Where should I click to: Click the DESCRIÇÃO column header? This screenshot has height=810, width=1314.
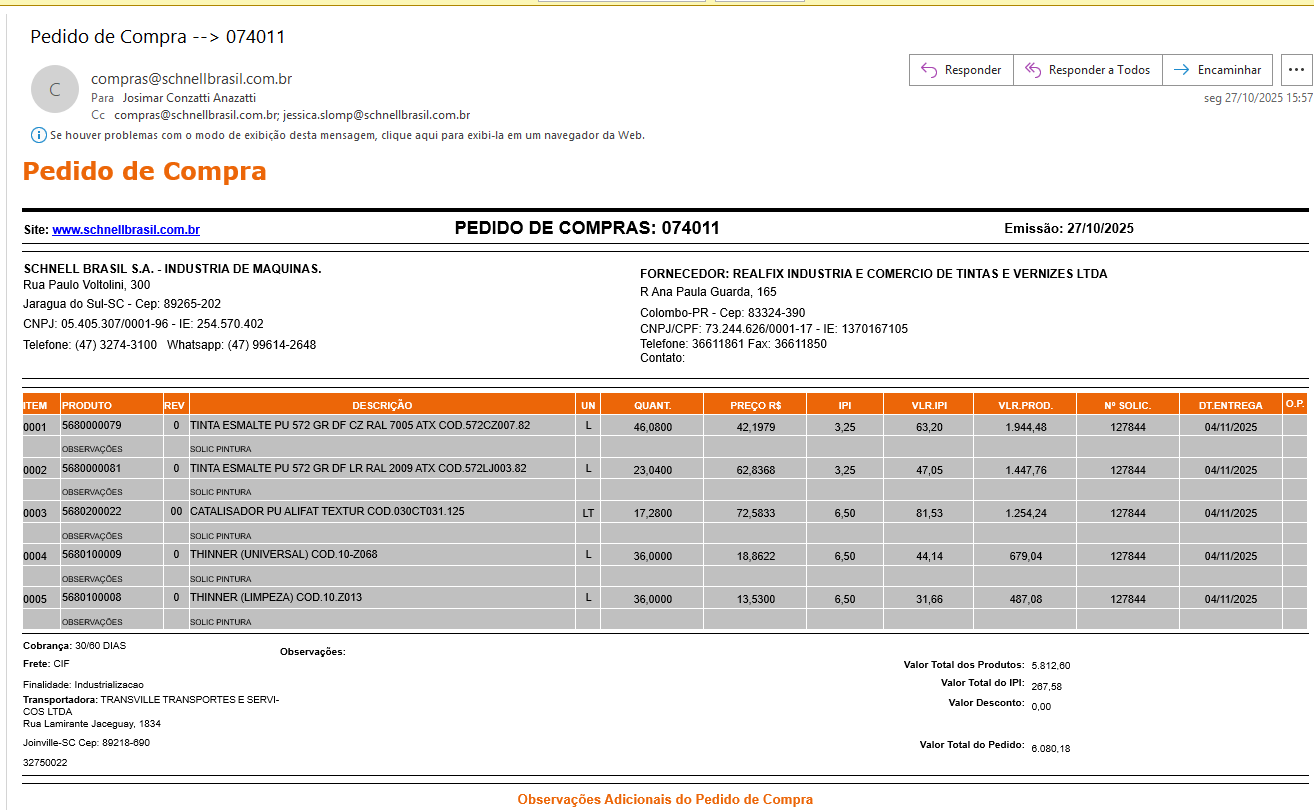click(x=382, y=405)
